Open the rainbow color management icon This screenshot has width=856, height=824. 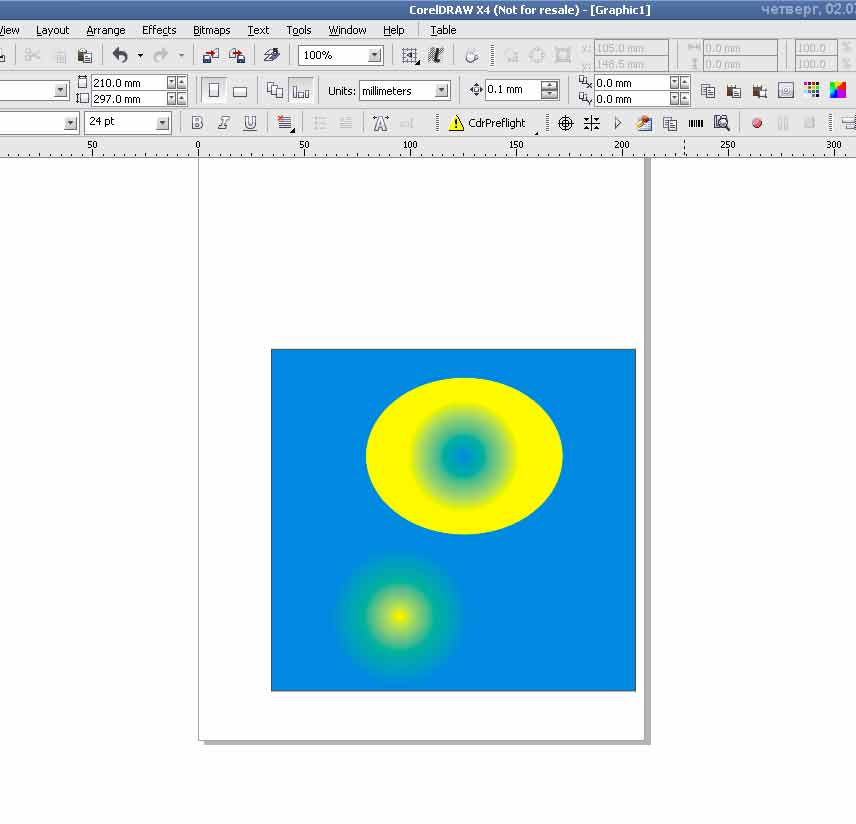(x=837, y=90)
